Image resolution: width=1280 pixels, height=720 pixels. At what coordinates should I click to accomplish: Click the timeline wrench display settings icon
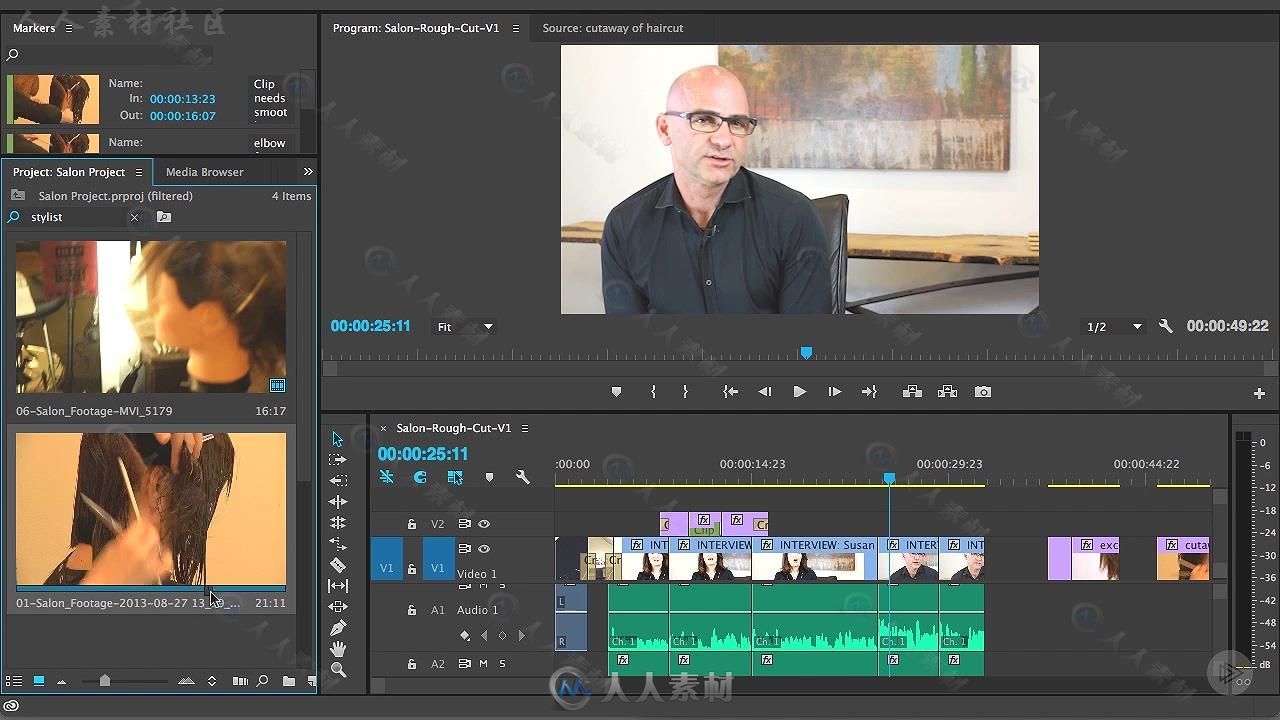coord(522,478)
